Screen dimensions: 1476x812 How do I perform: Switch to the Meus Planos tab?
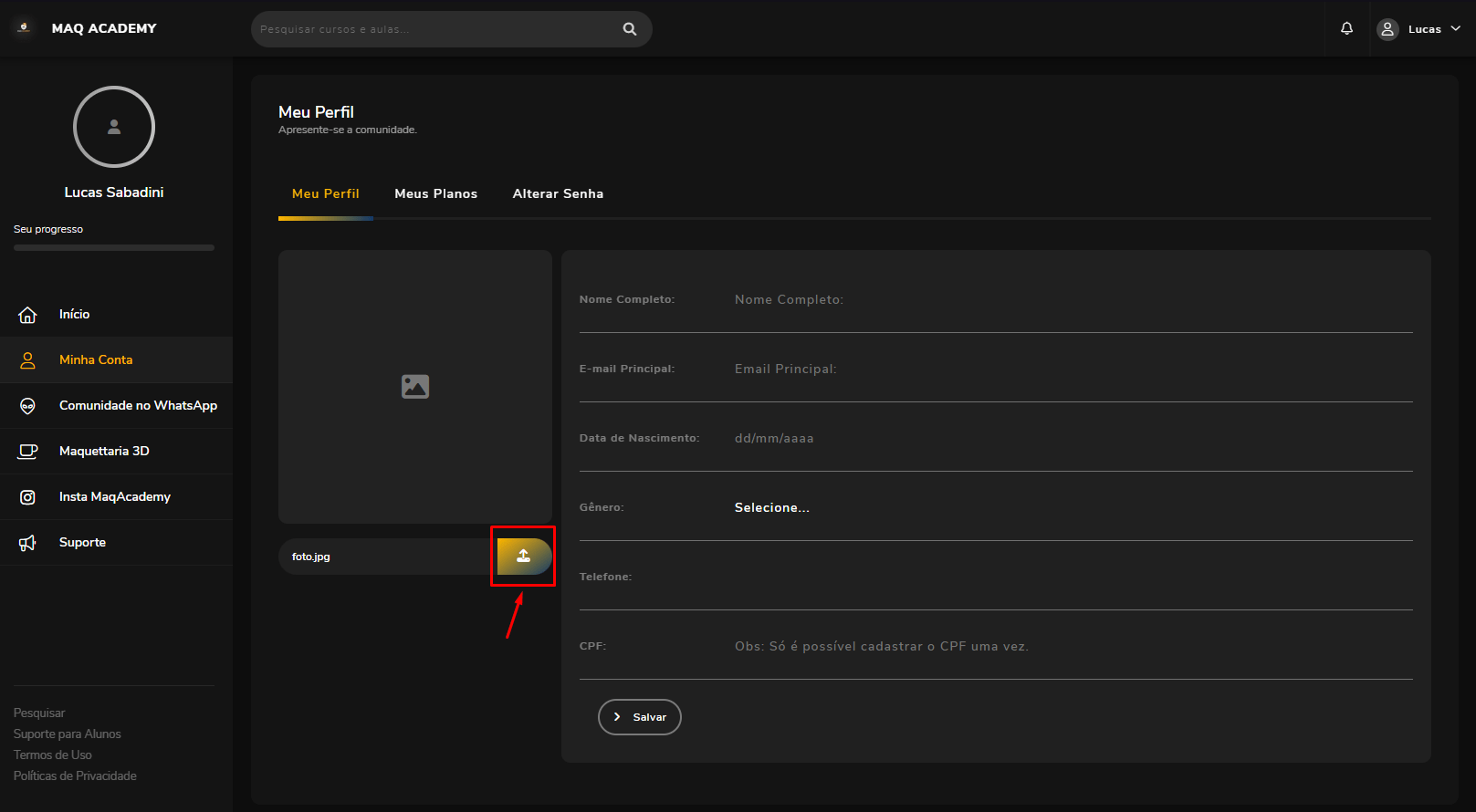435,193
